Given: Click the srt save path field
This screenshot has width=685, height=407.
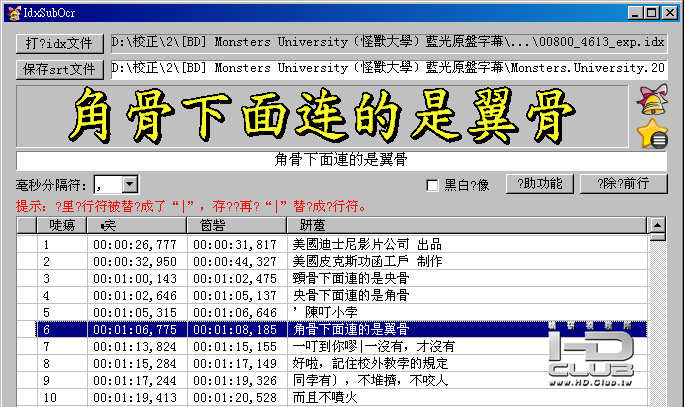Looking at the screenshot, I should (389, 69).
